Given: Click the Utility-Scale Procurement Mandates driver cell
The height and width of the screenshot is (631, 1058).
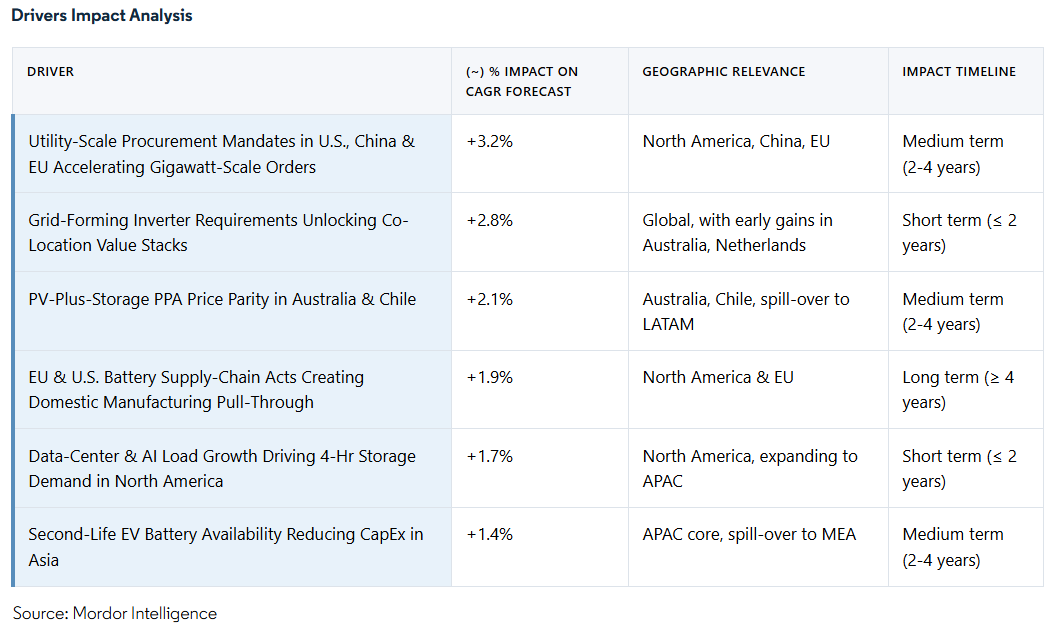Looking at the screenshot, I should tap(221, 154).
